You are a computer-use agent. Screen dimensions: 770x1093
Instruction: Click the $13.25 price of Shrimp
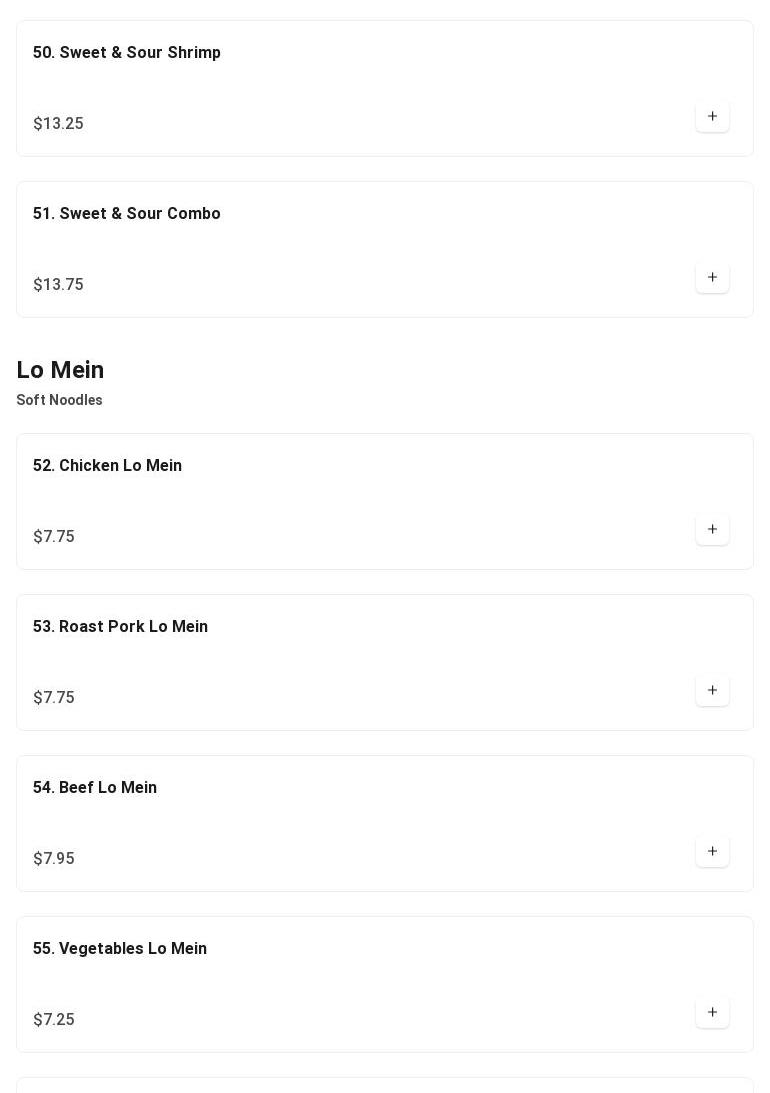(58, 124)
